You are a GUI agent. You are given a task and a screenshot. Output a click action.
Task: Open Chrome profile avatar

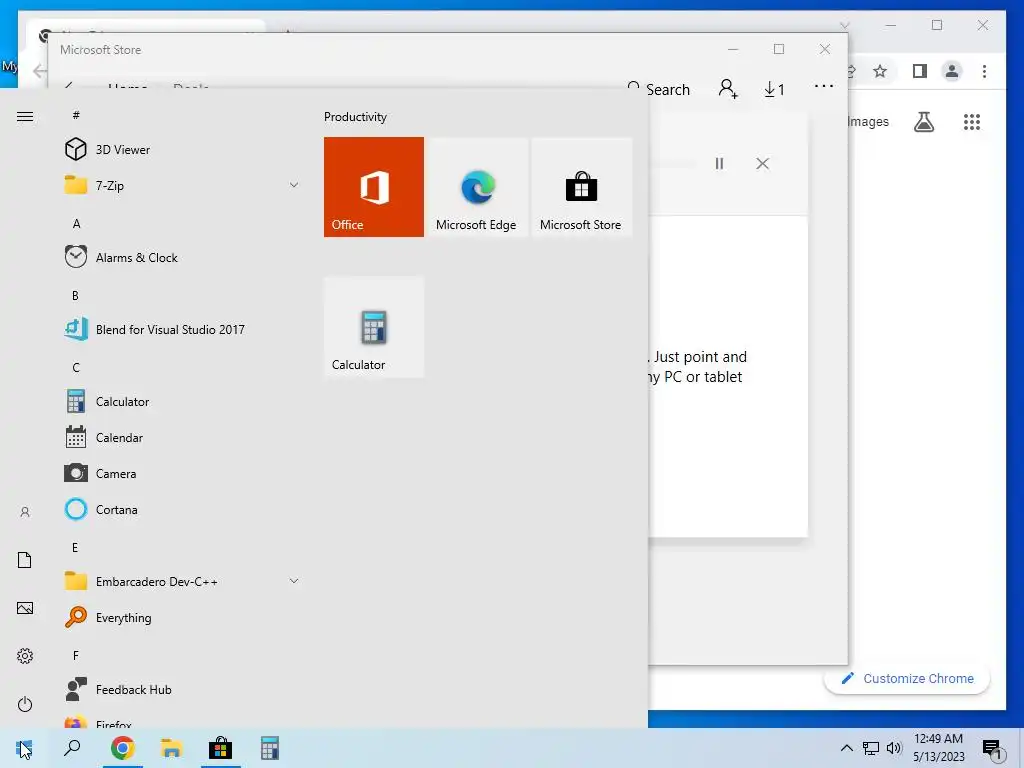pyautogui.click(x=952, y=71)
